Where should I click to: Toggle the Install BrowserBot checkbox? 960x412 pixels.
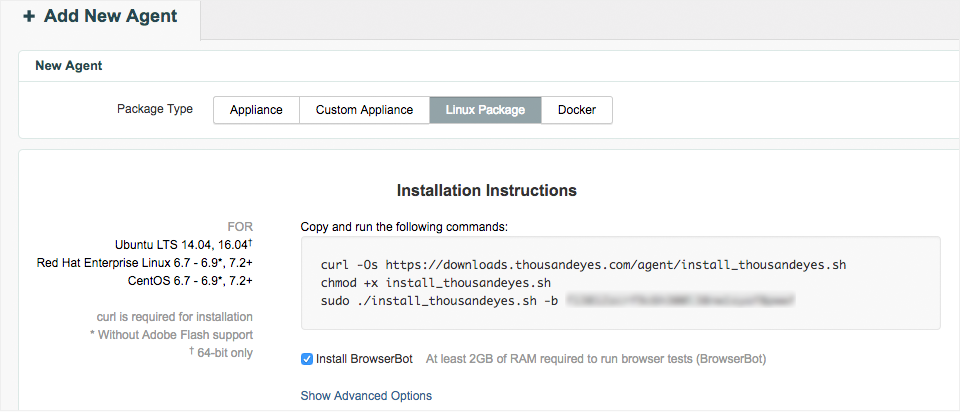coord(307,358)
